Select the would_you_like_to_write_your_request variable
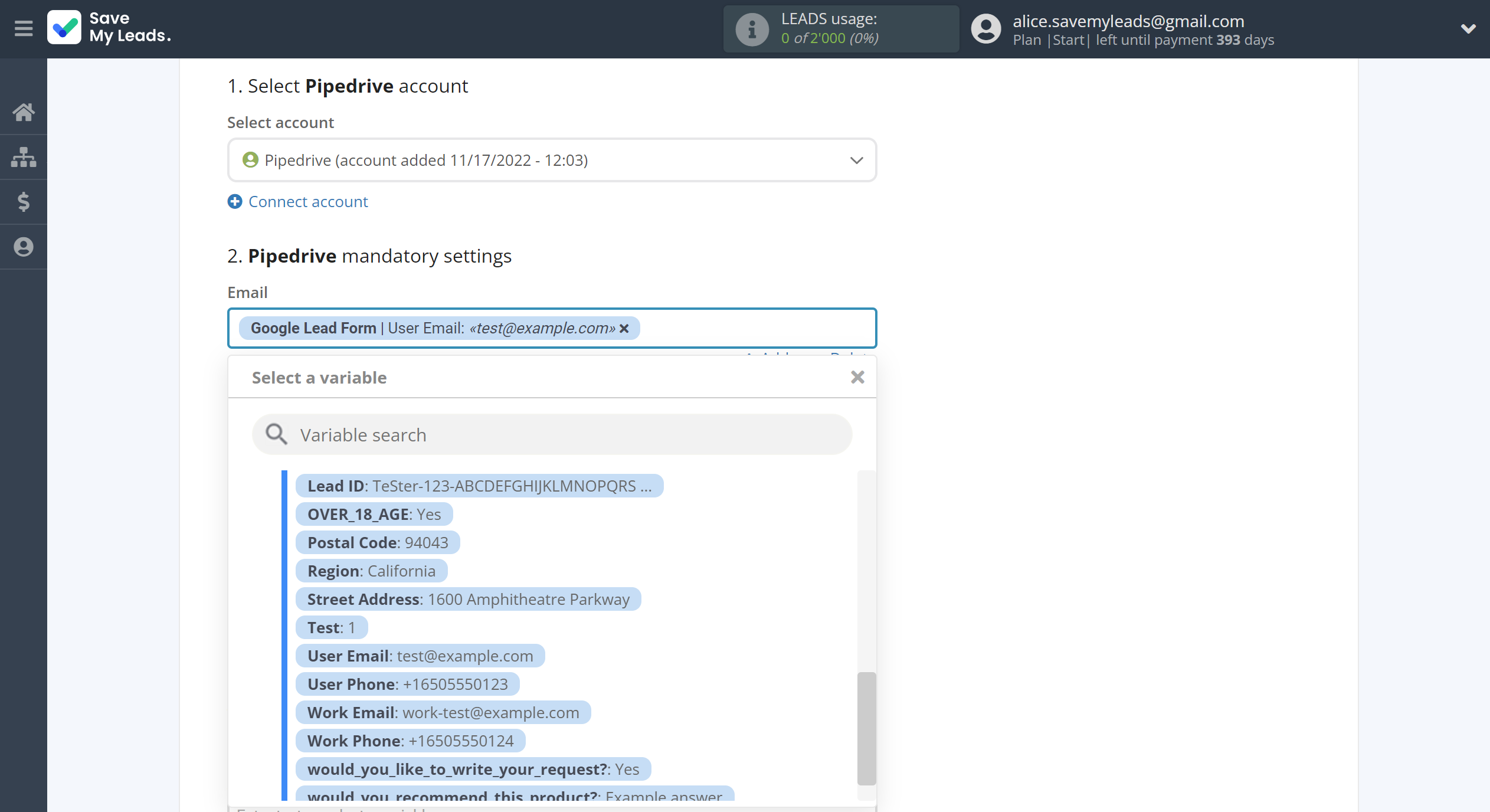Viewport: 1490px width, 812px height. click(473, 769)
